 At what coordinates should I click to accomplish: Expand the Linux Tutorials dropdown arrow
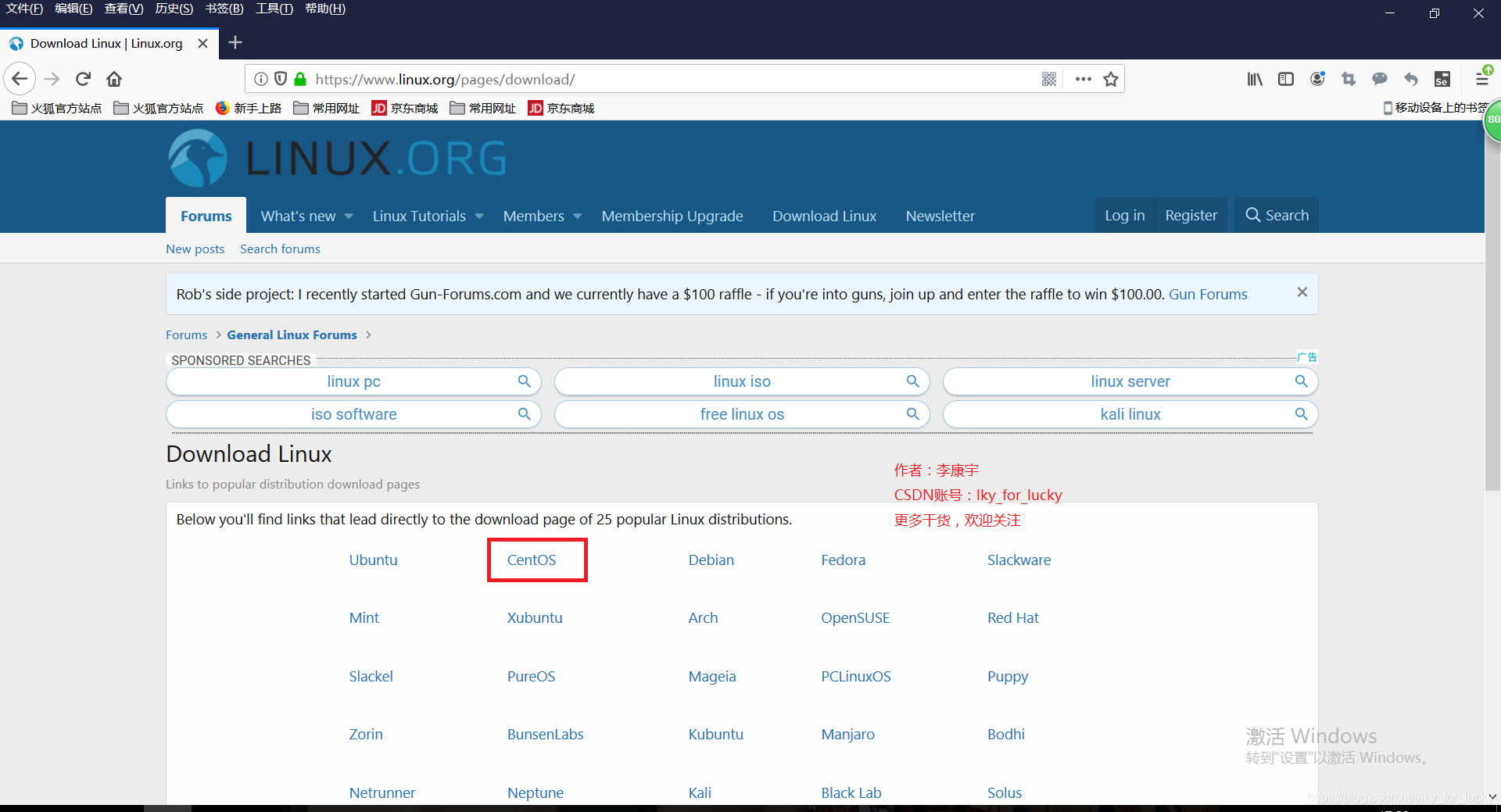click(x=479, y=216)
